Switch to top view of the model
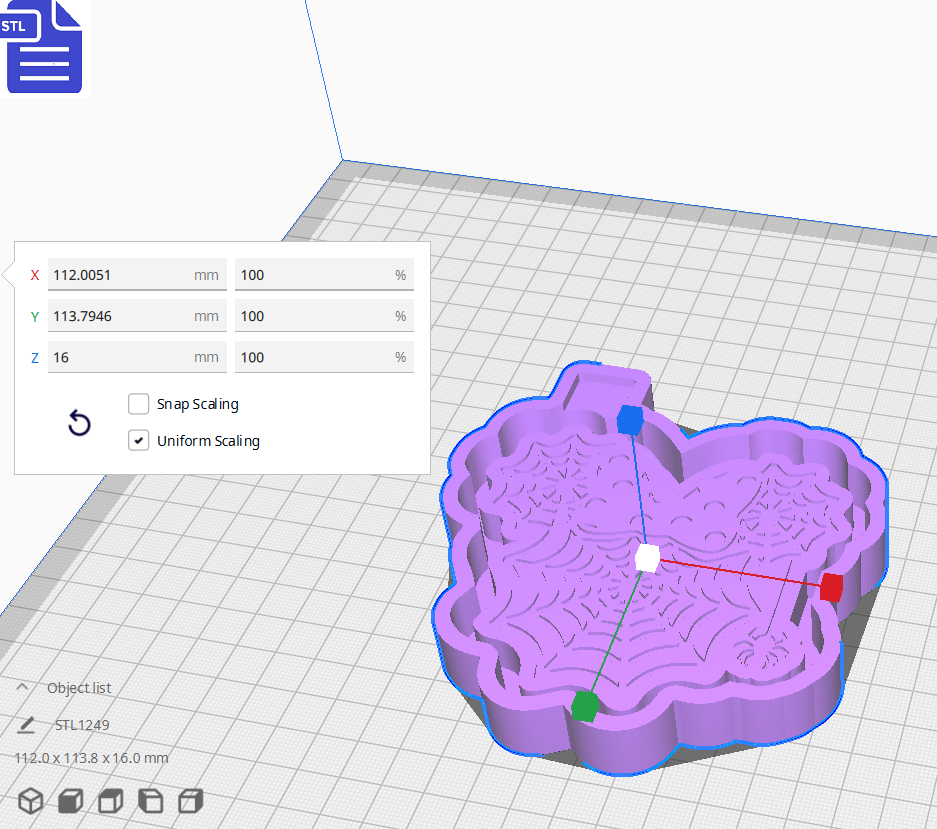 click(109, 801)
